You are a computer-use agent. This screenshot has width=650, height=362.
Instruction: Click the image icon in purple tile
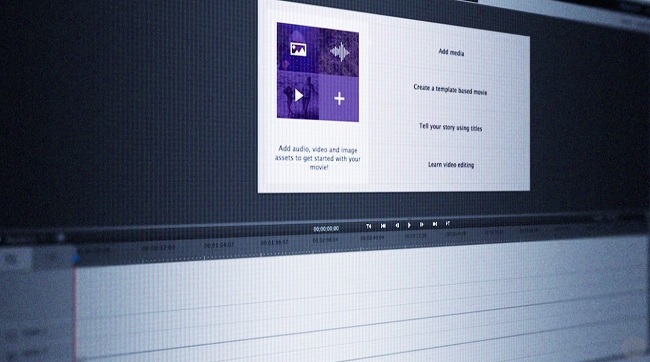(298, 49)
